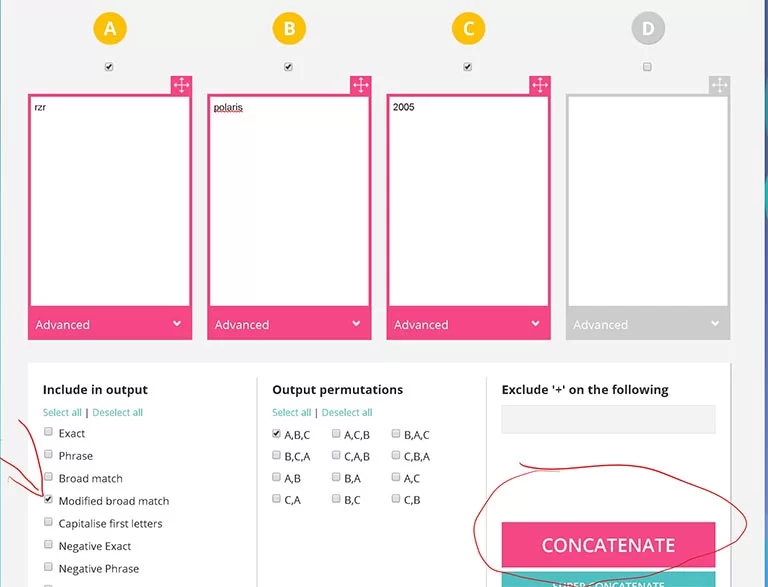Click Deselect all under Output permutations

pyautogui.click(x=346, y=412)
